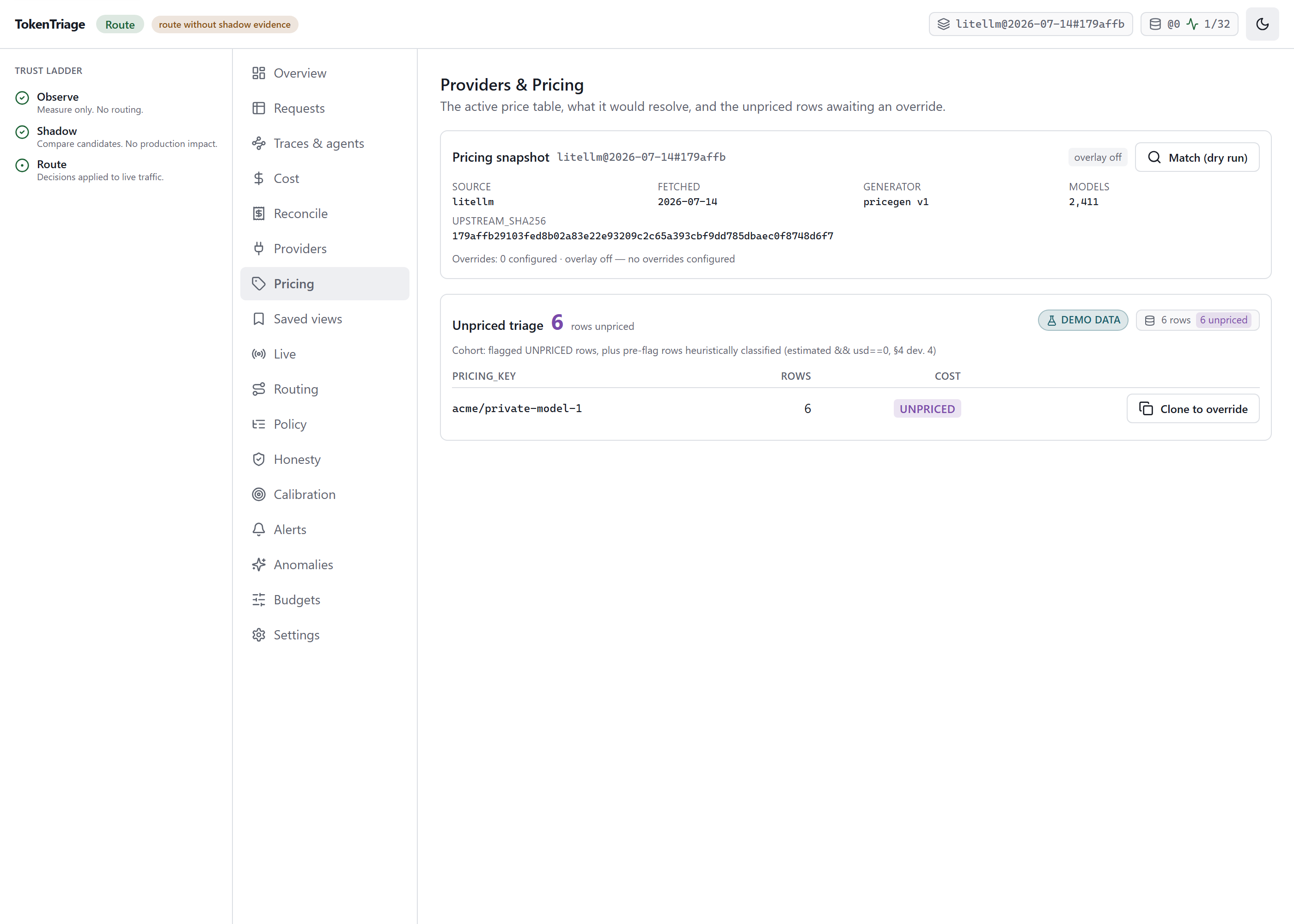Click the Shadow check circle icon
This screenshot has width=1294, height=924.
[x=22, y=132]
